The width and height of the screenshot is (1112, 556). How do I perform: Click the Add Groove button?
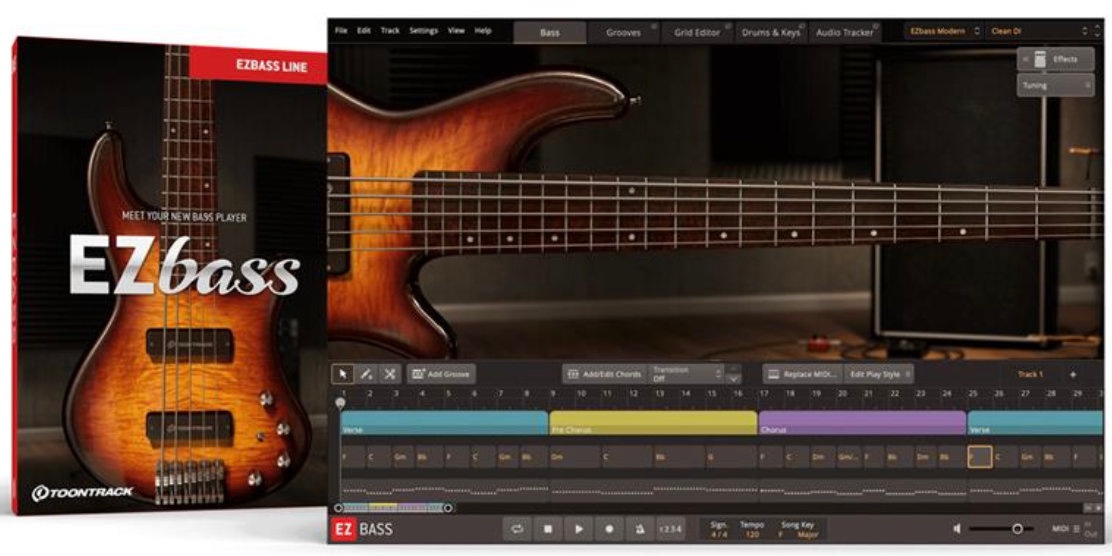pyautogui.click(x=440, y=374)
